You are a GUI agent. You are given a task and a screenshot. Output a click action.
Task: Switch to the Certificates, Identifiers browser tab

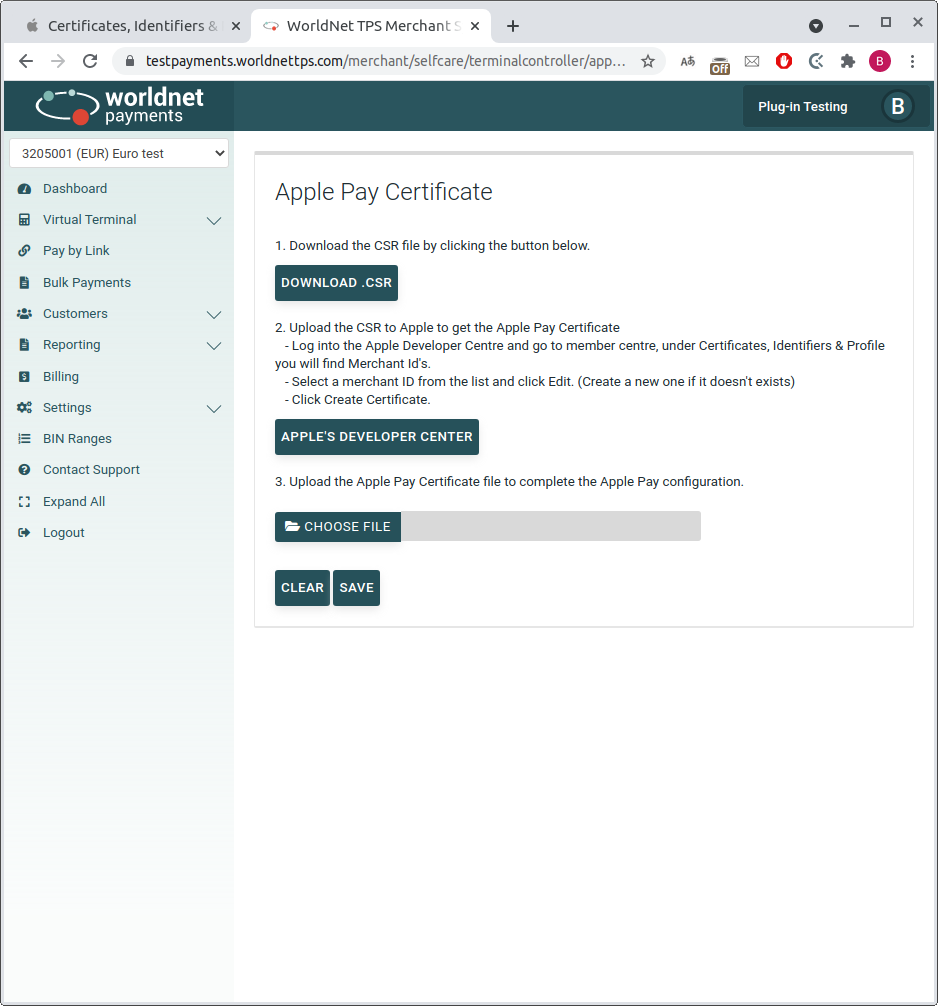tap(125, 26)
